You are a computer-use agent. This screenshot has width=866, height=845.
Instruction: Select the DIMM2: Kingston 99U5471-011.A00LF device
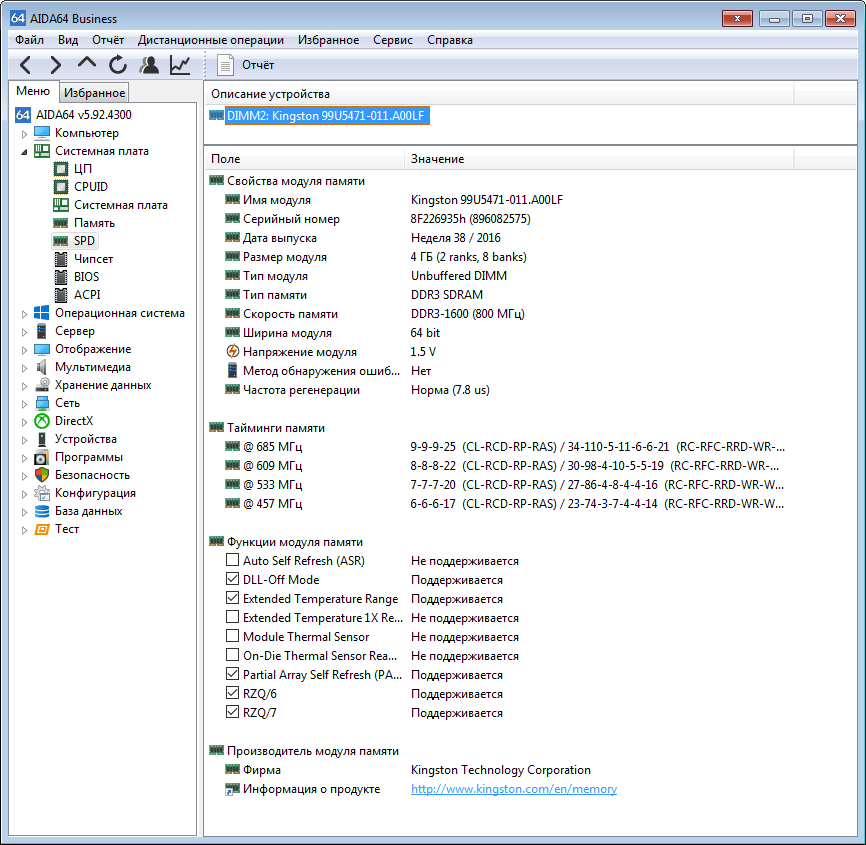tap(327, 115)
